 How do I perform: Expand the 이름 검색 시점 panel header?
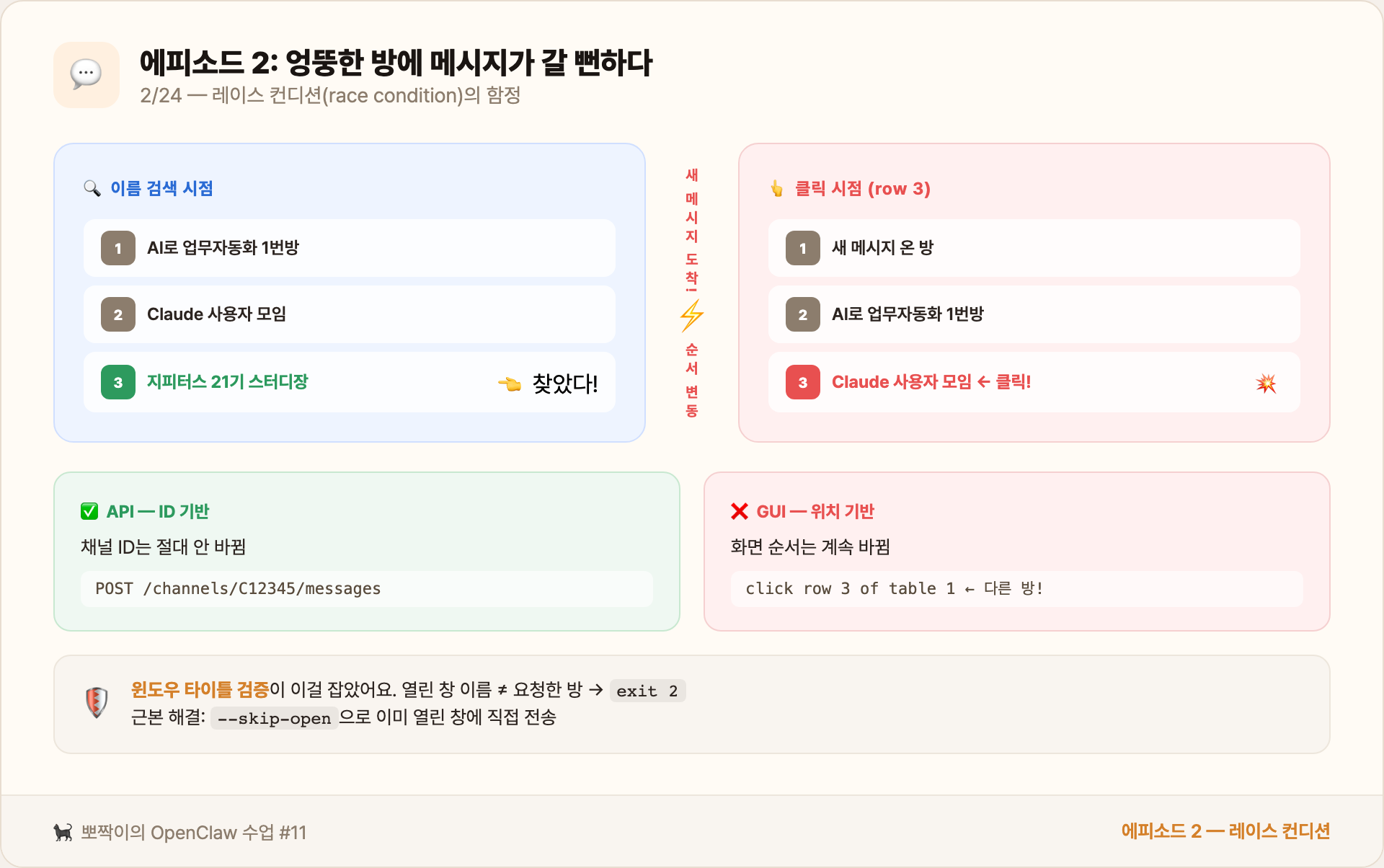pyautogui.click(x=163, y=188)
